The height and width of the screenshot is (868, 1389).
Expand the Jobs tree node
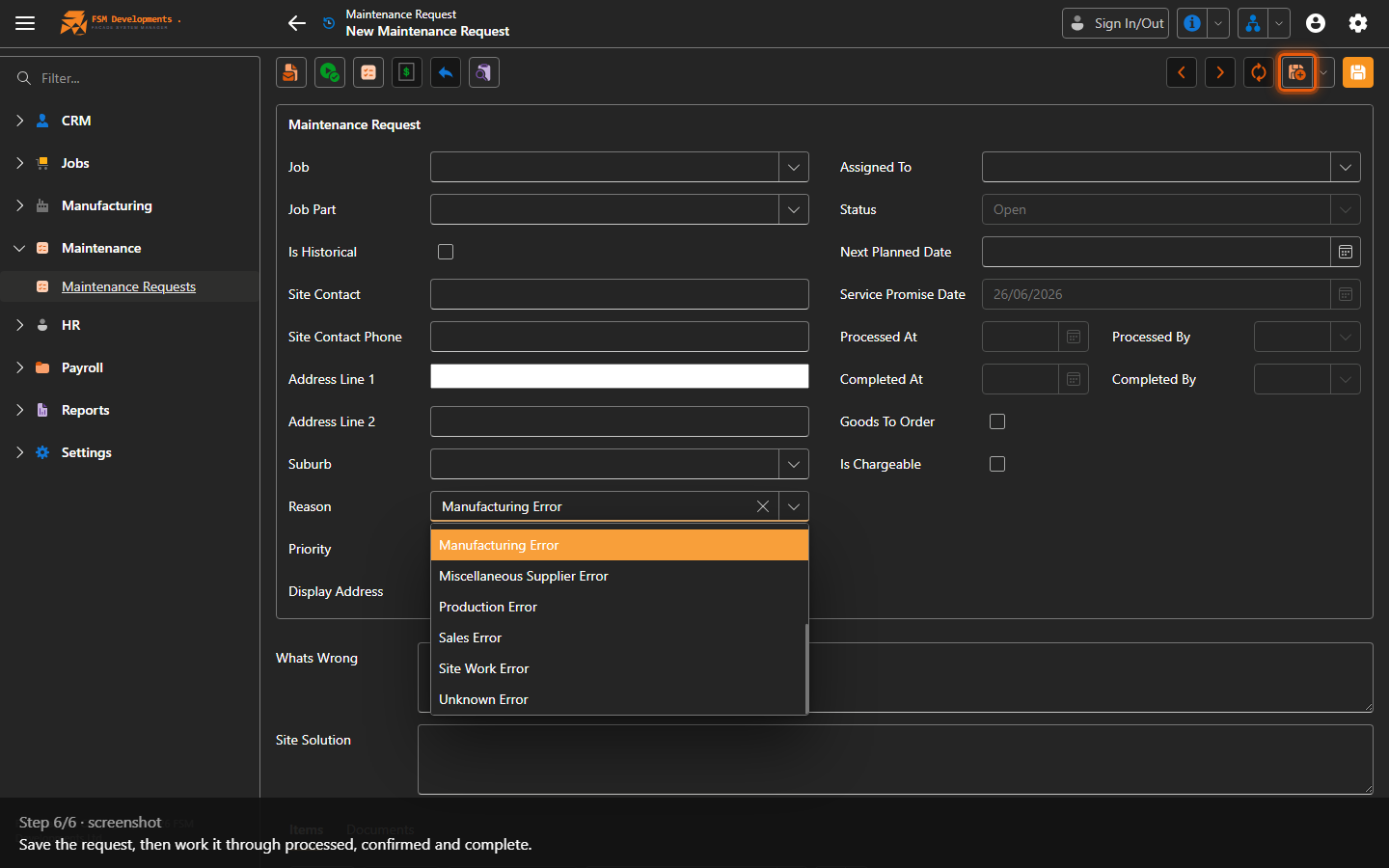19,163
